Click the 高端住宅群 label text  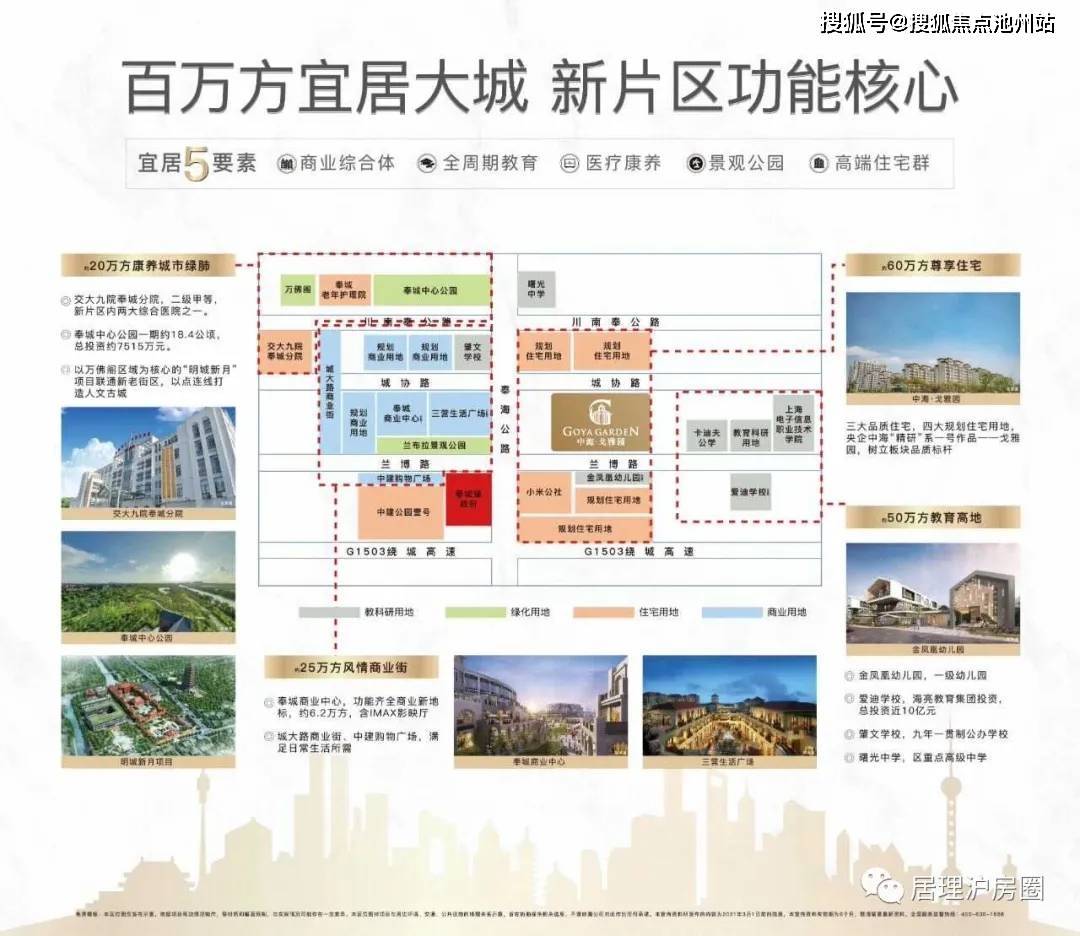(x=882, y=164)
